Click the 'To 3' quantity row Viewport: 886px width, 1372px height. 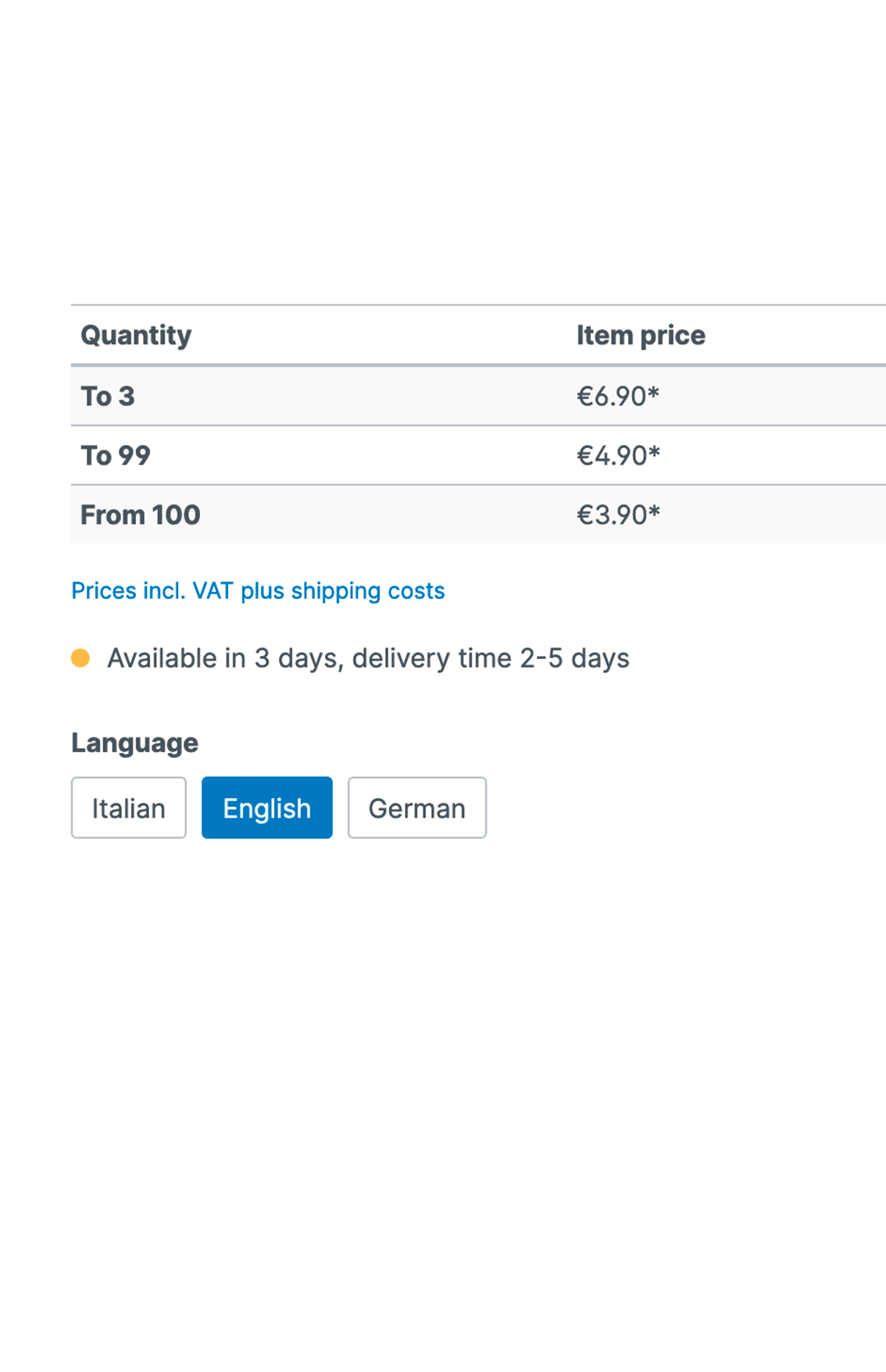[x=108, y=396]
